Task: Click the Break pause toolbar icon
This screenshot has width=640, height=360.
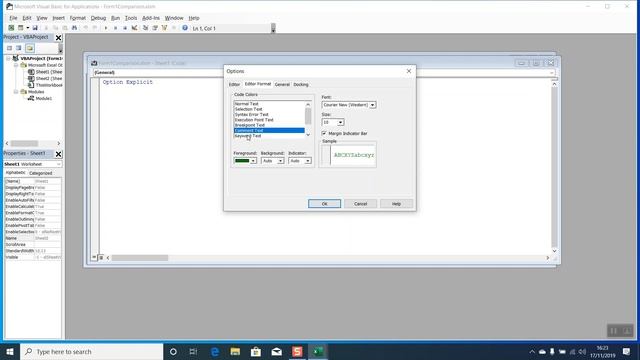Action: coord(116,28)
